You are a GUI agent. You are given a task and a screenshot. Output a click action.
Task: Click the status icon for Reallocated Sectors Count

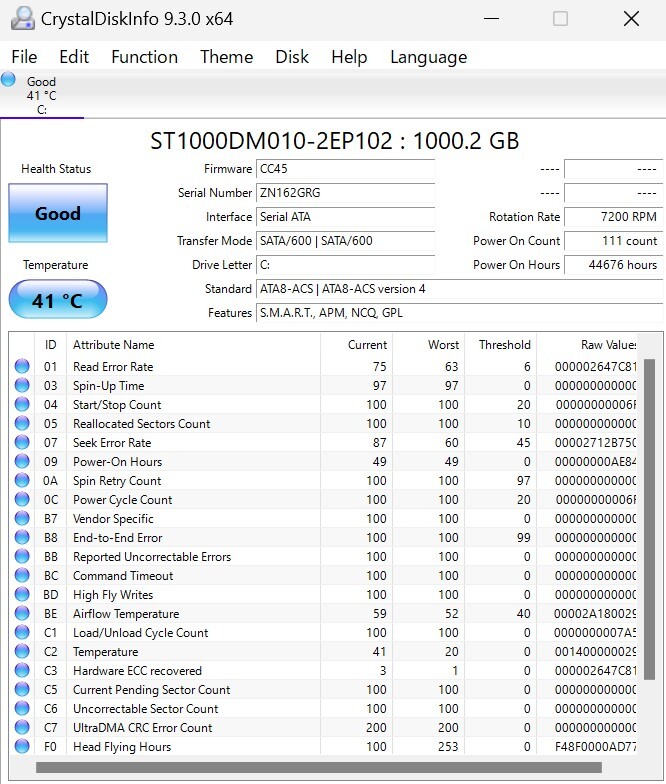pos(22,423)
